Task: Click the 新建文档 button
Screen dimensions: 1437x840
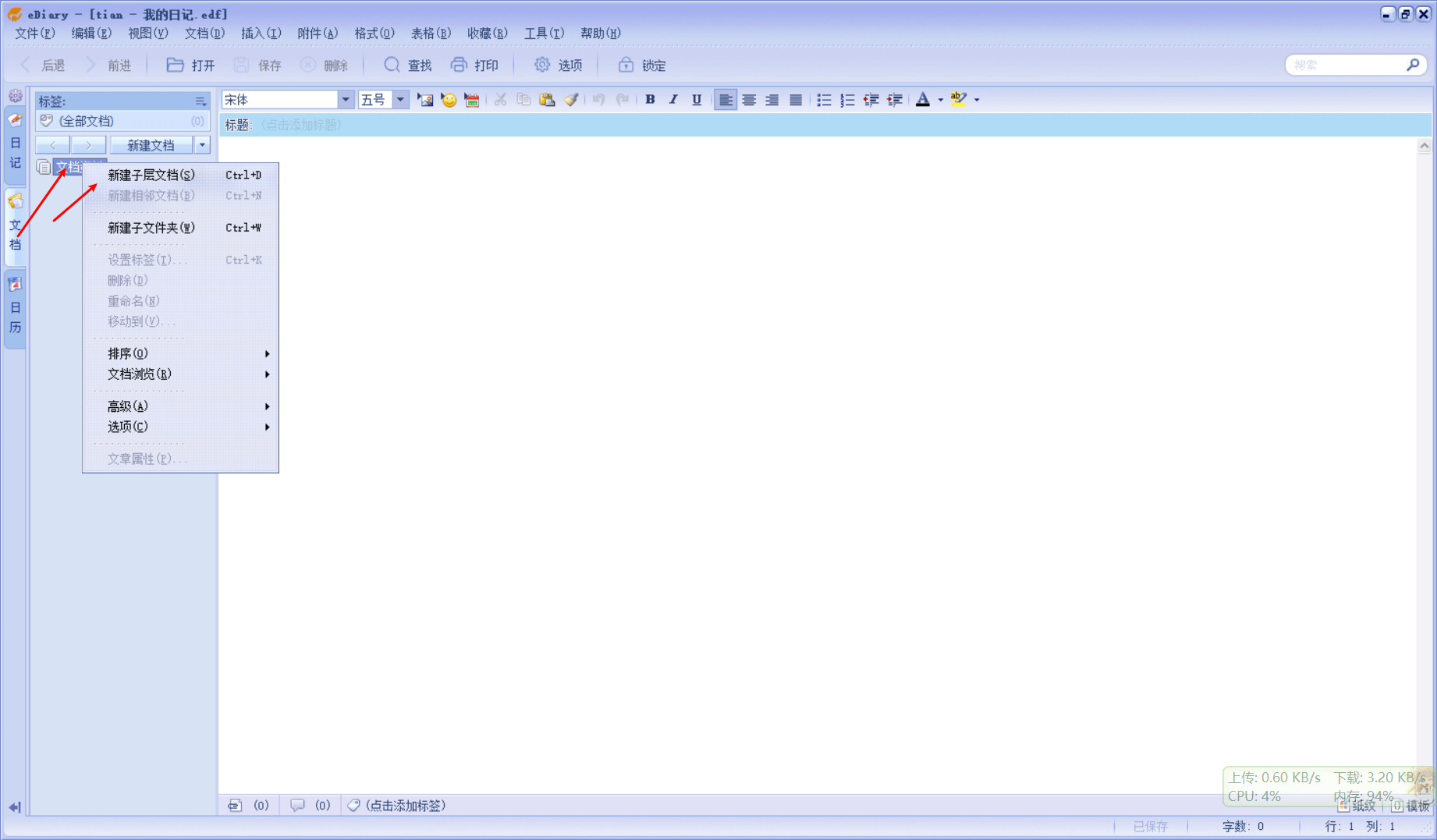Action: (151, 145)
